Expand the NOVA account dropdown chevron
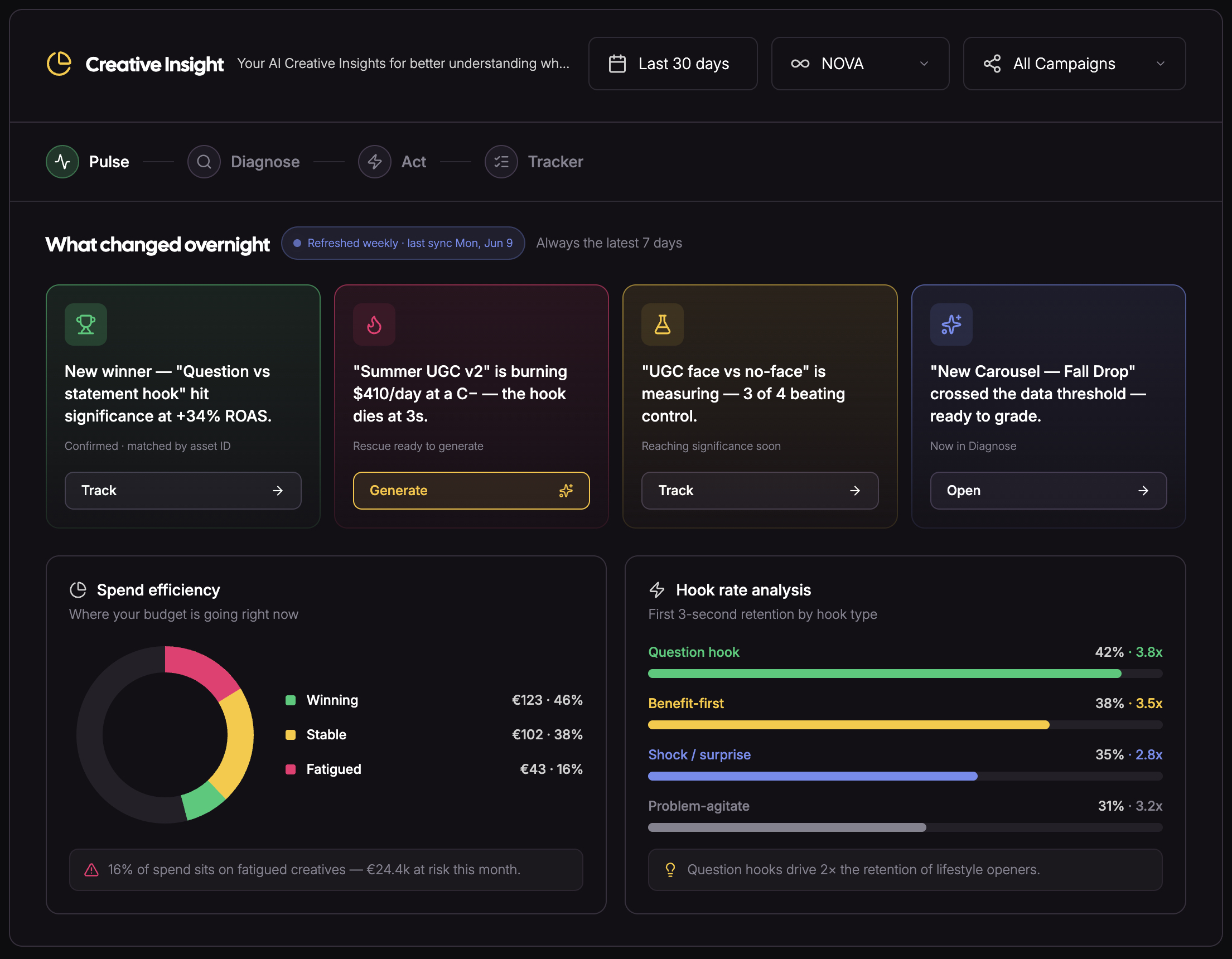The width and height of the screenshot is (1232, 959). click(x=924, y=64)
